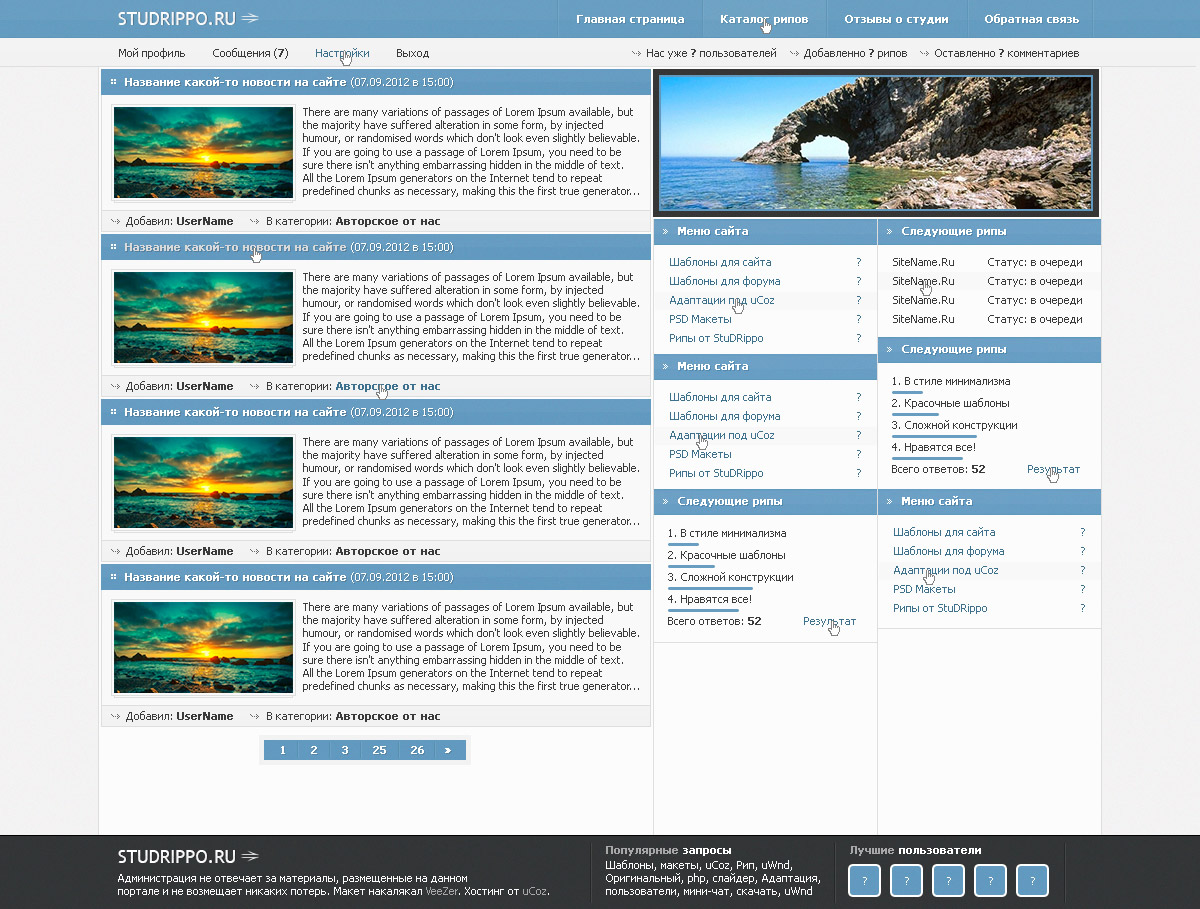Select Обратная связь in the header menu
The image size is (1200, 909).
click(x=1031, y=19)
